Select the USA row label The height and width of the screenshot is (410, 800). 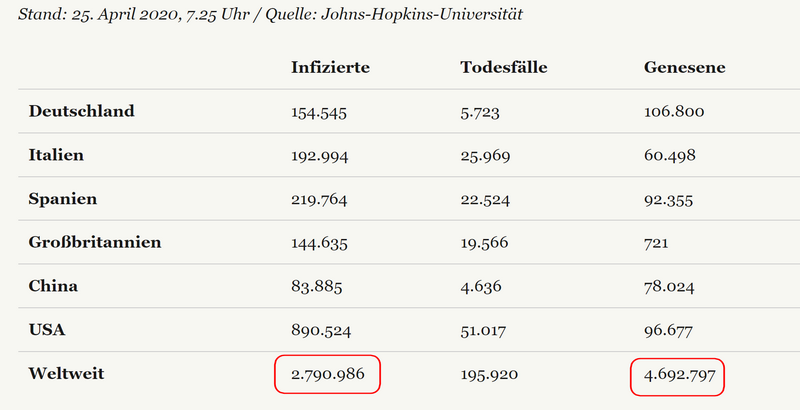pos(47,330)
